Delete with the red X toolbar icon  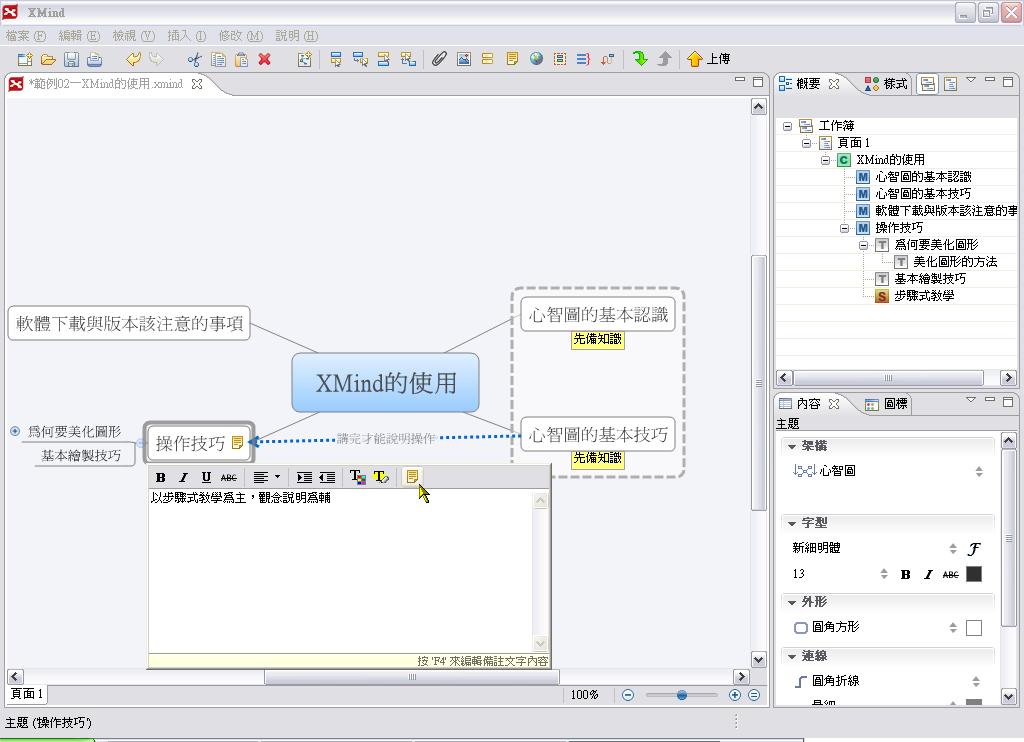pyautogui.click(x=264, y=59)
